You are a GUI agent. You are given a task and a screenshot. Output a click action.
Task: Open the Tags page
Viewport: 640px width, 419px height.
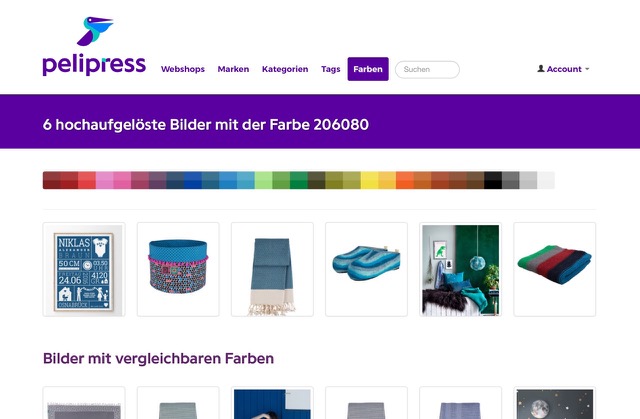[331, 69]
